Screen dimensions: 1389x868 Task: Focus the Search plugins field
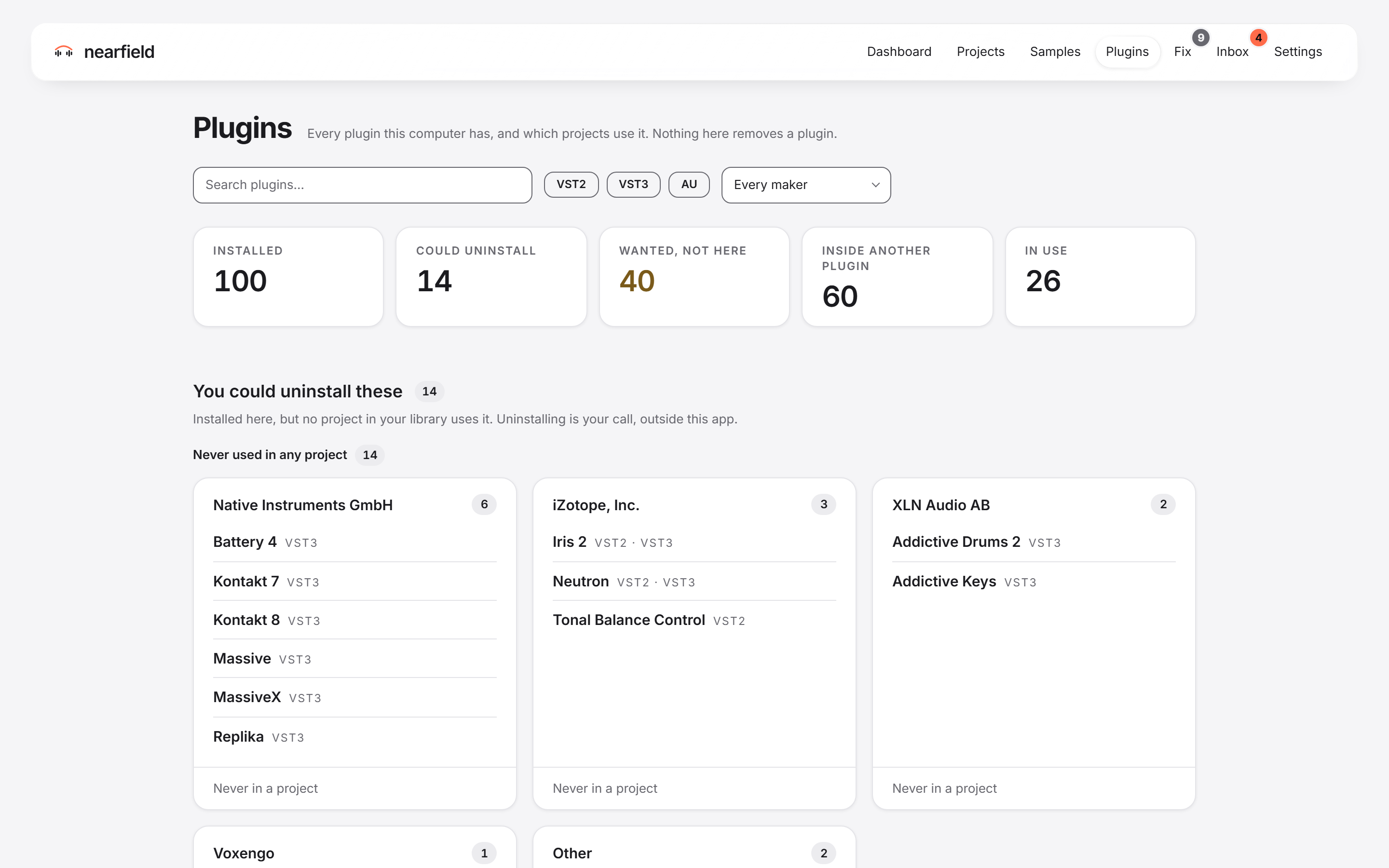pyautogui.click(x=362, y=185)
